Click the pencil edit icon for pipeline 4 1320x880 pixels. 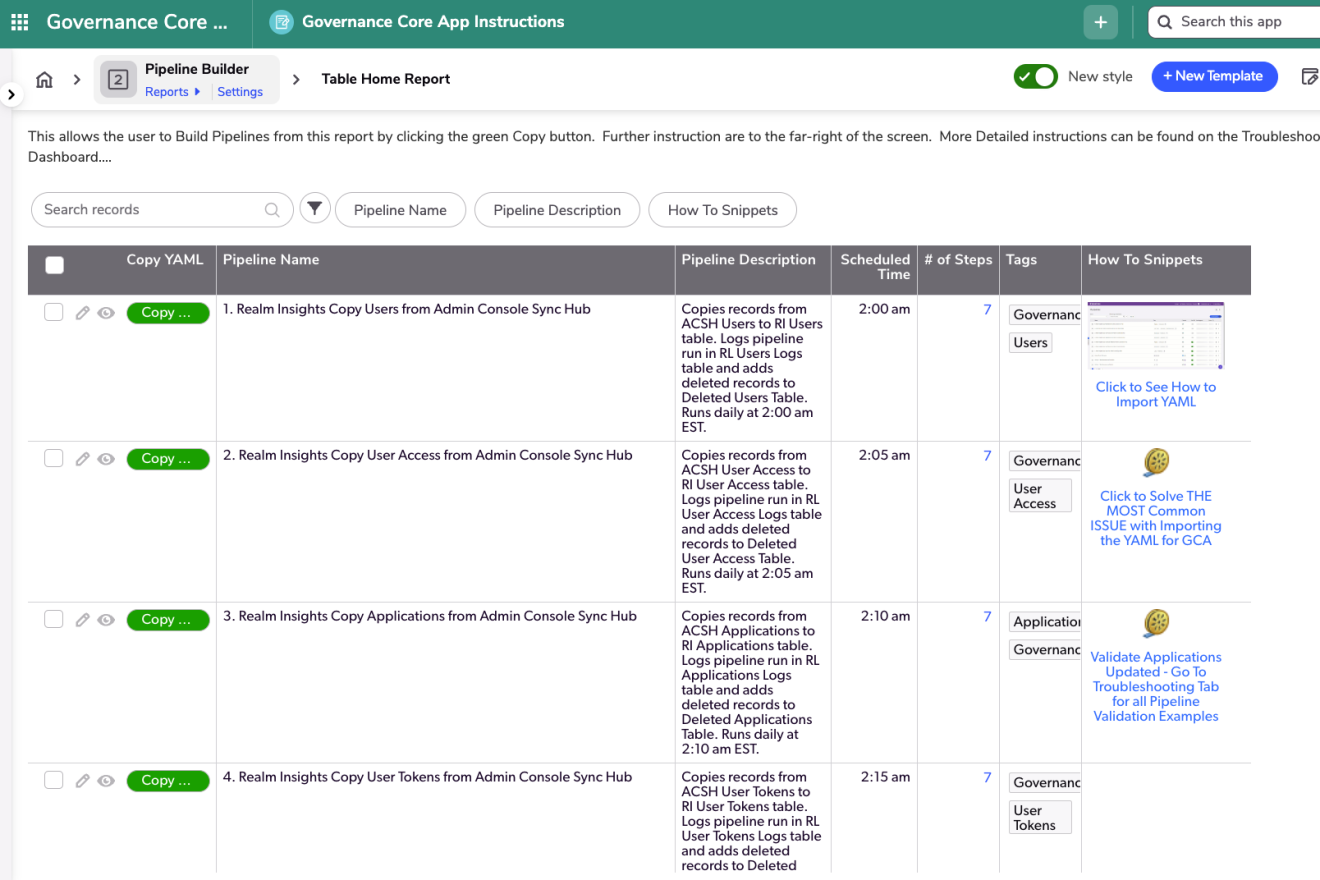83,781
